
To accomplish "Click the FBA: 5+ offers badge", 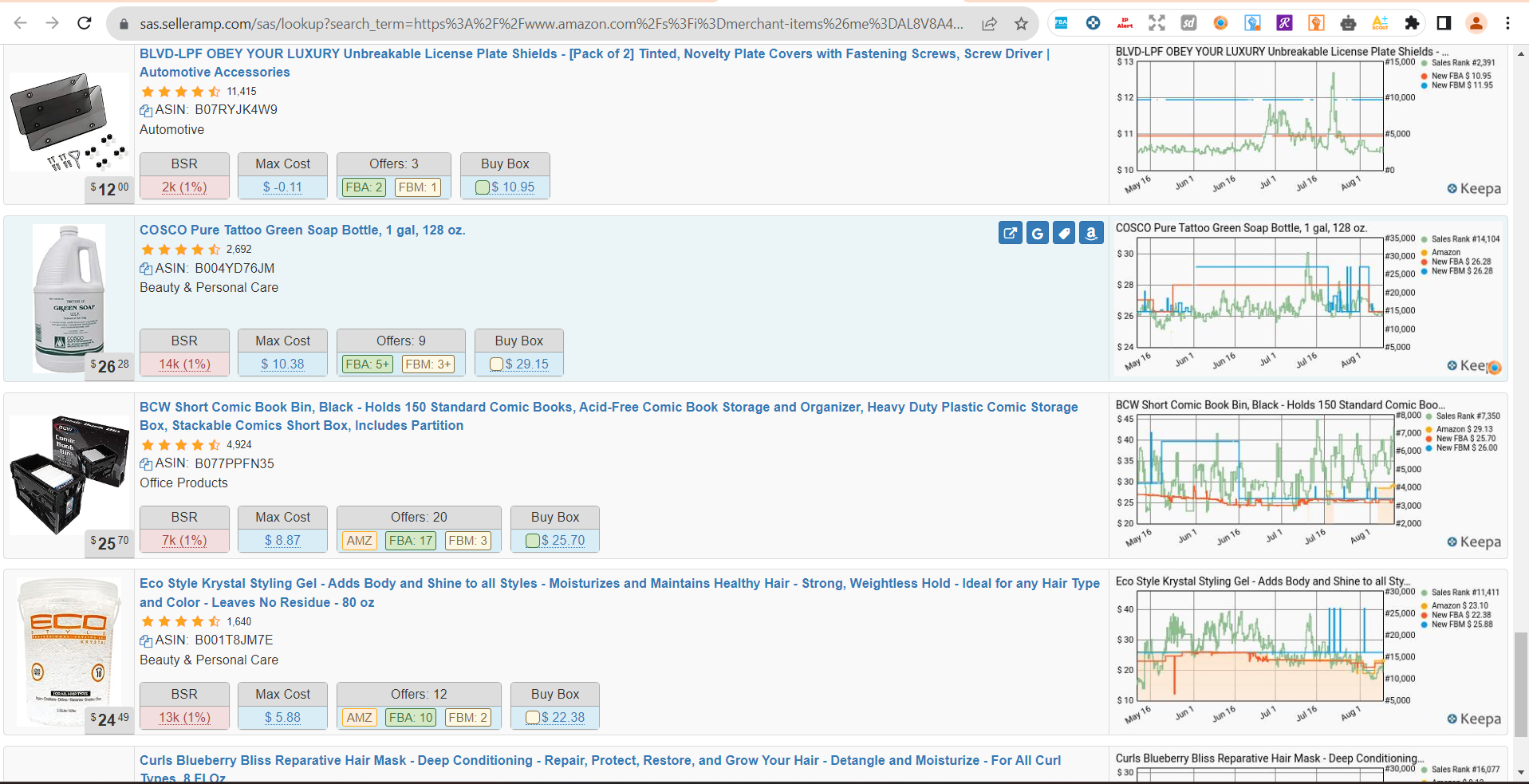I will pyautogui.click(x=368, y=364).
